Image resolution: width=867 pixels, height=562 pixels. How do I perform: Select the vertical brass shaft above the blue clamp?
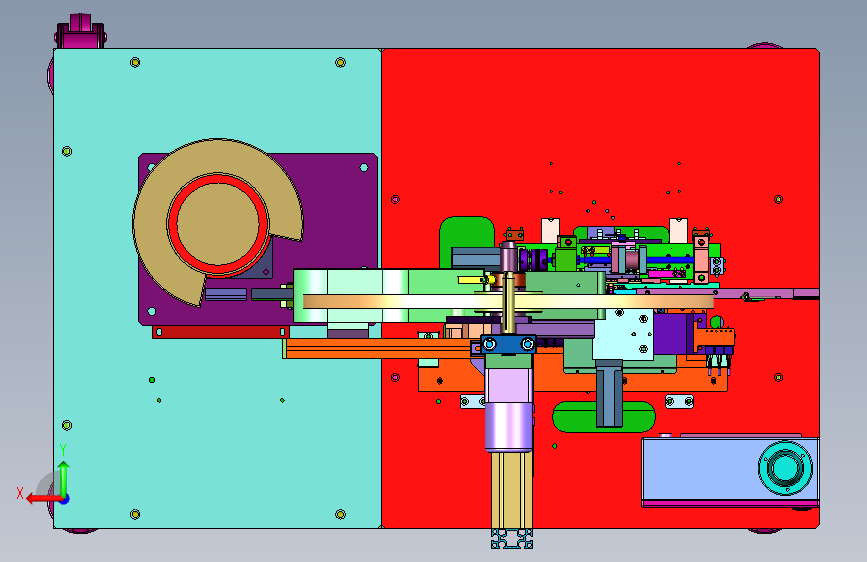pyautogui.click(x=509, y=301)
